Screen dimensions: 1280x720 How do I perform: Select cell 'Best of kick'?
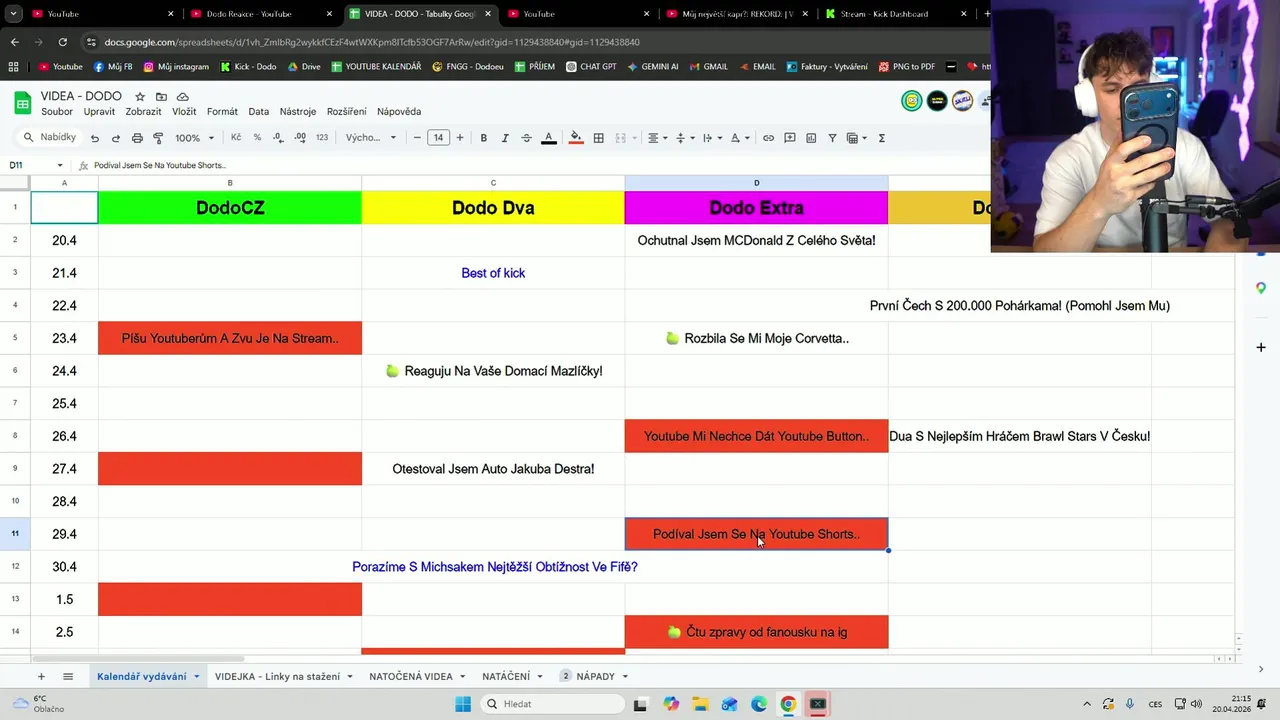click(x=493, y=273)
